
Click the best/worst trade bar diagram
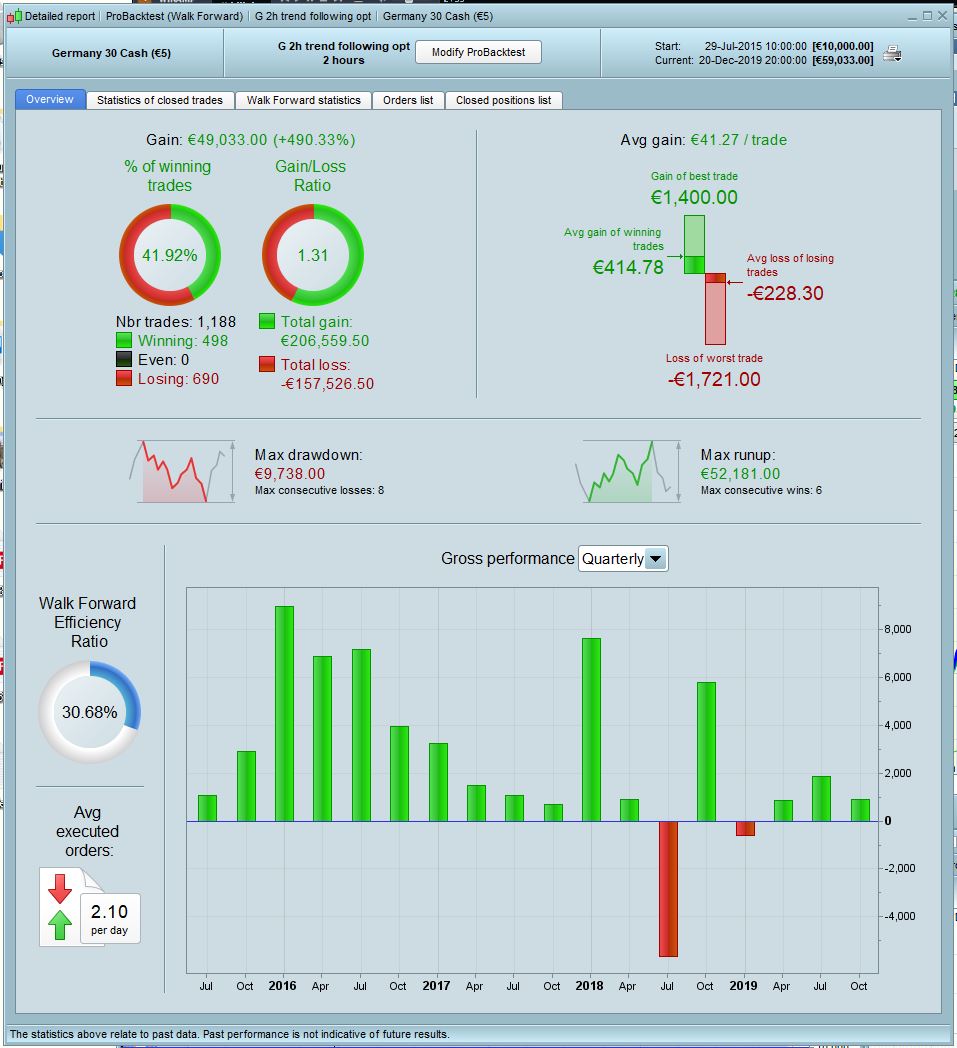tap(705, 279)
